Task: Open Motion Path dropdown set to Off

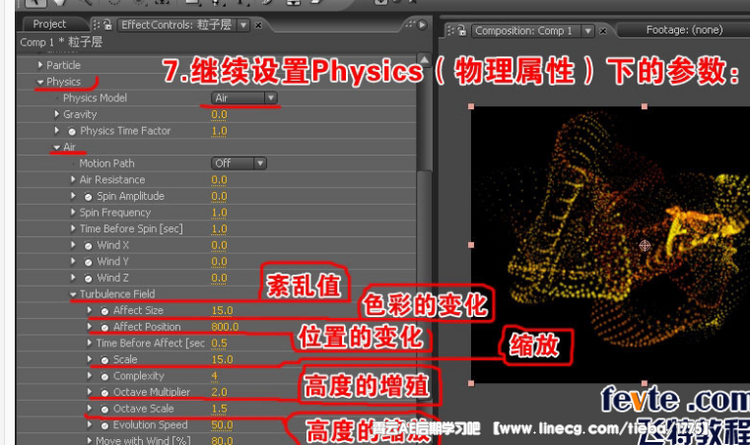Action: (x=239, y=163)
